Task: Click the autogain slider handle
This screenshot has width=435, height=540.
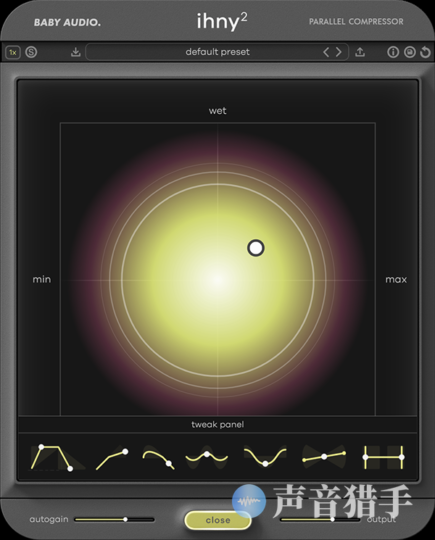Action: 125,519
